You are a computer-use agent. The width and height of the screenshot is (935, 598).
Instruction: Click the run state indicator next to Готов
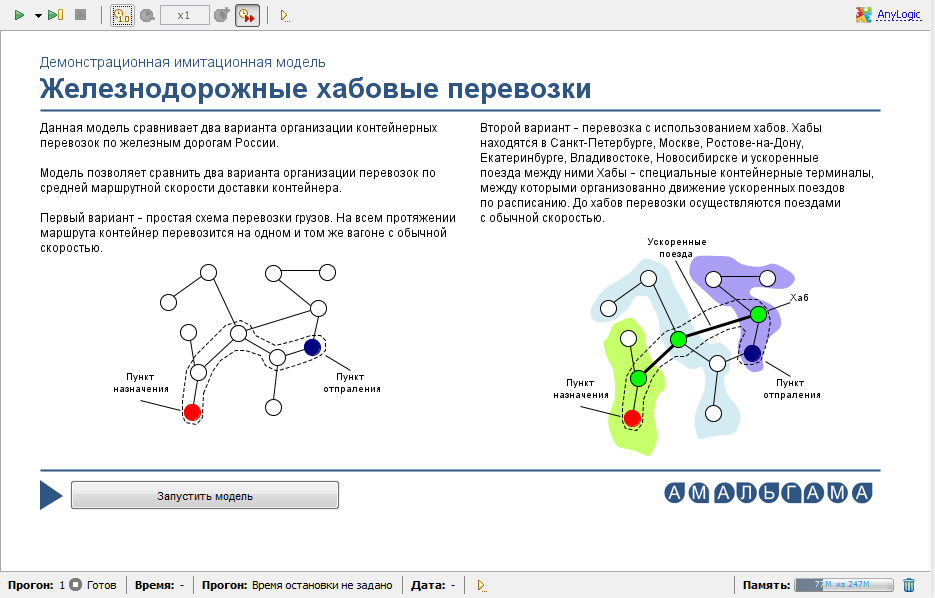76,585
